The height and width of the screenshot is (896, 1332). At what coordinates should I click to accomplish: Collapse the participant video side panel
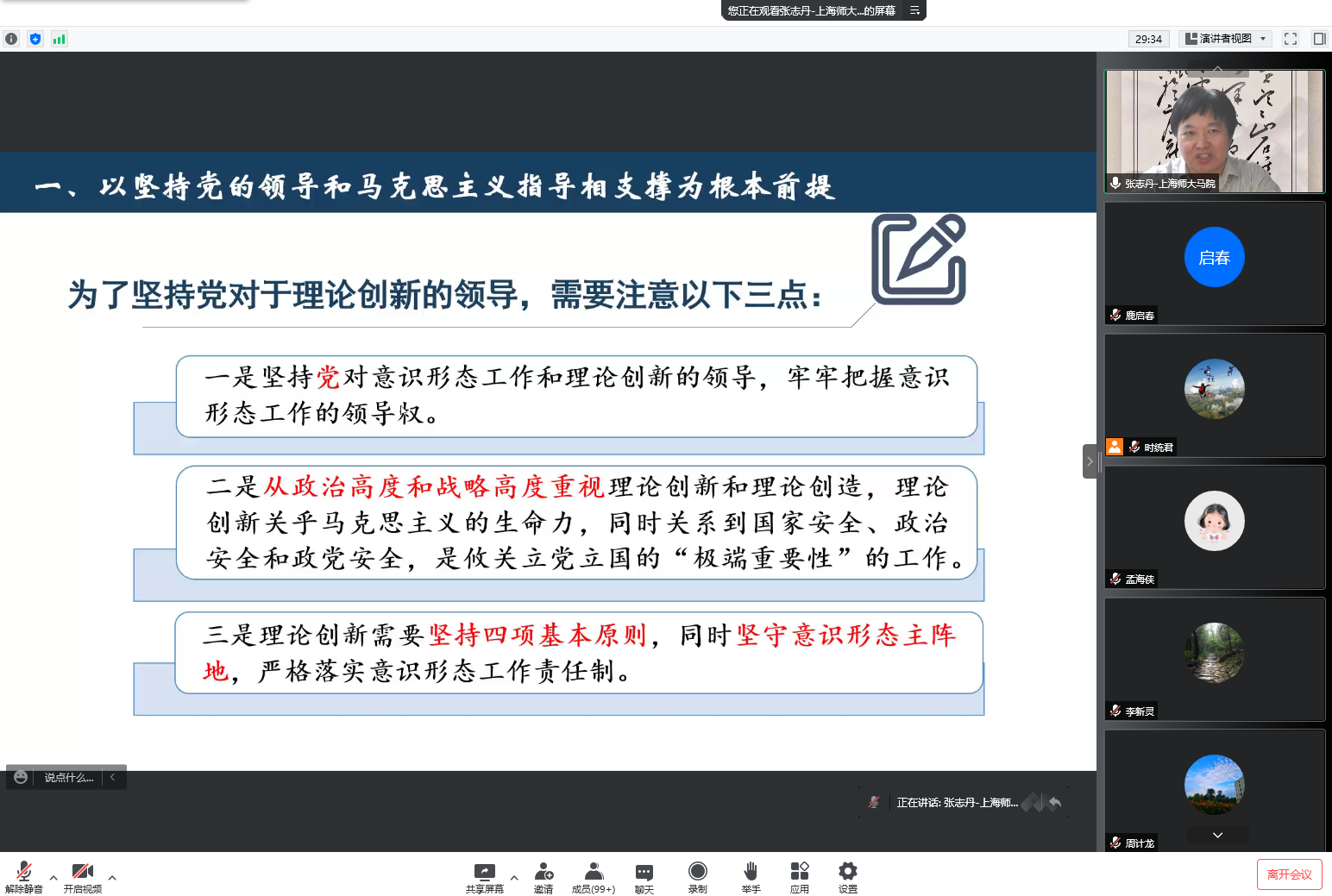click(x=1090, y=461)
